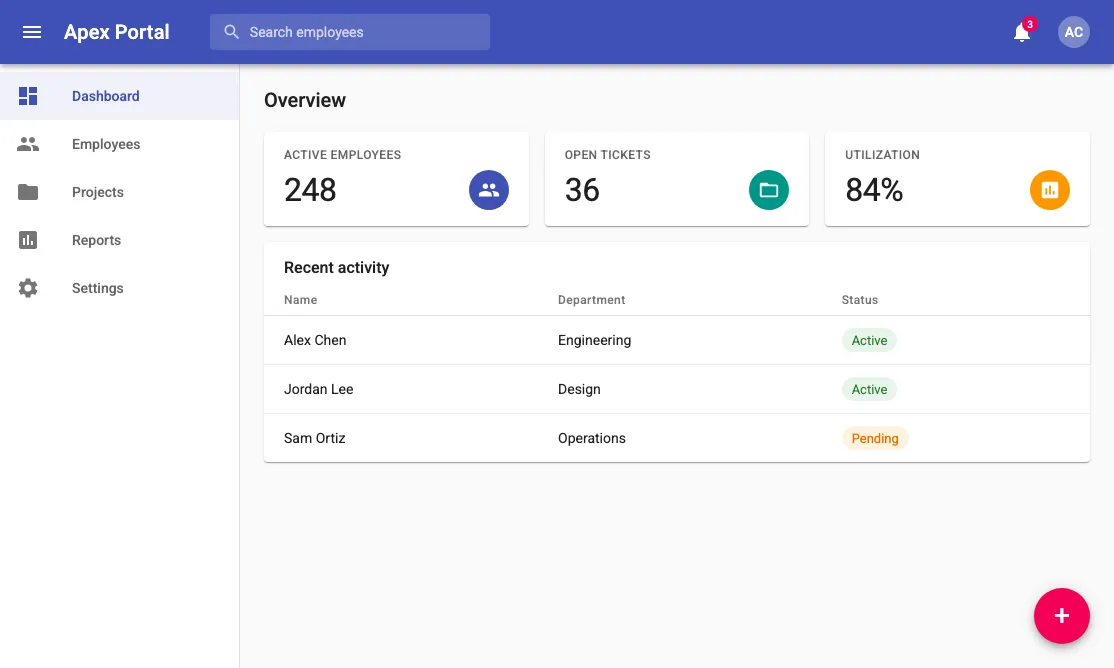Click the 248 active employees value
The width and height of the screenshot is (1114, 668).
pos(310,190)
